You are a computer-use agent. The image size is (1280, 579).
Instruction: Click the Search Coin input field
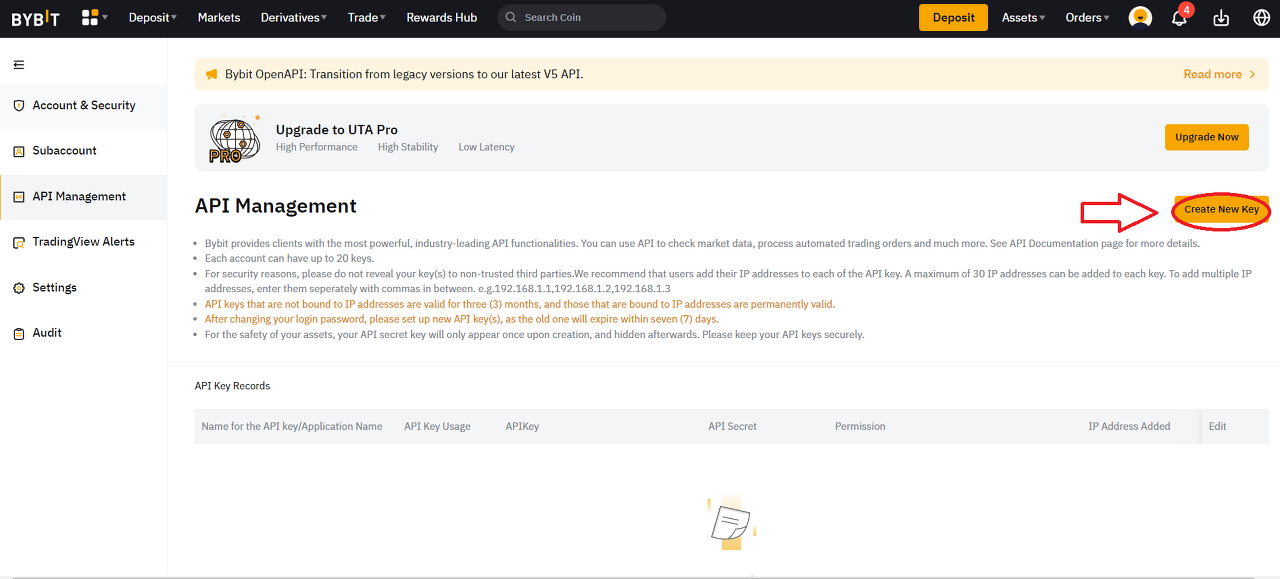[582, 17]
